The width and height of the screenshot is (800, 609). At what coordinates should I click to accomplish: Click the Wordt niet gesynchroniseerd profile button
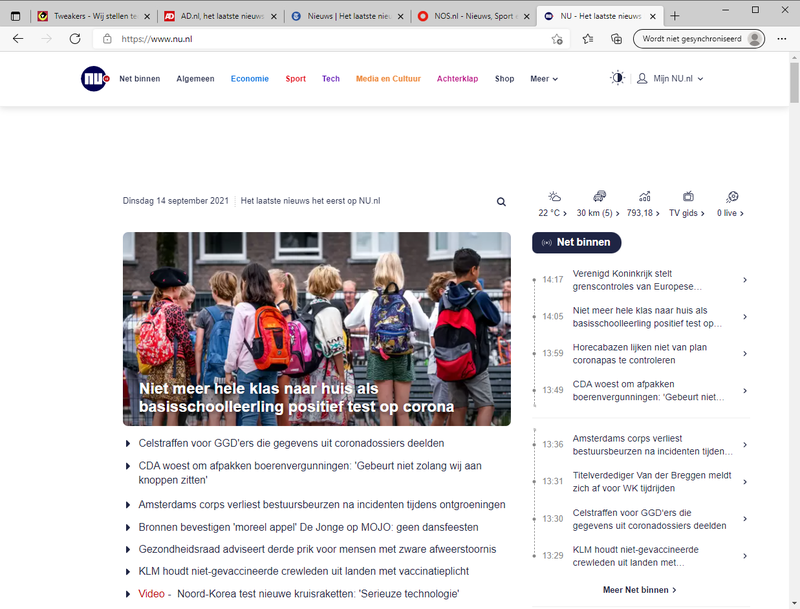point(699,39)
